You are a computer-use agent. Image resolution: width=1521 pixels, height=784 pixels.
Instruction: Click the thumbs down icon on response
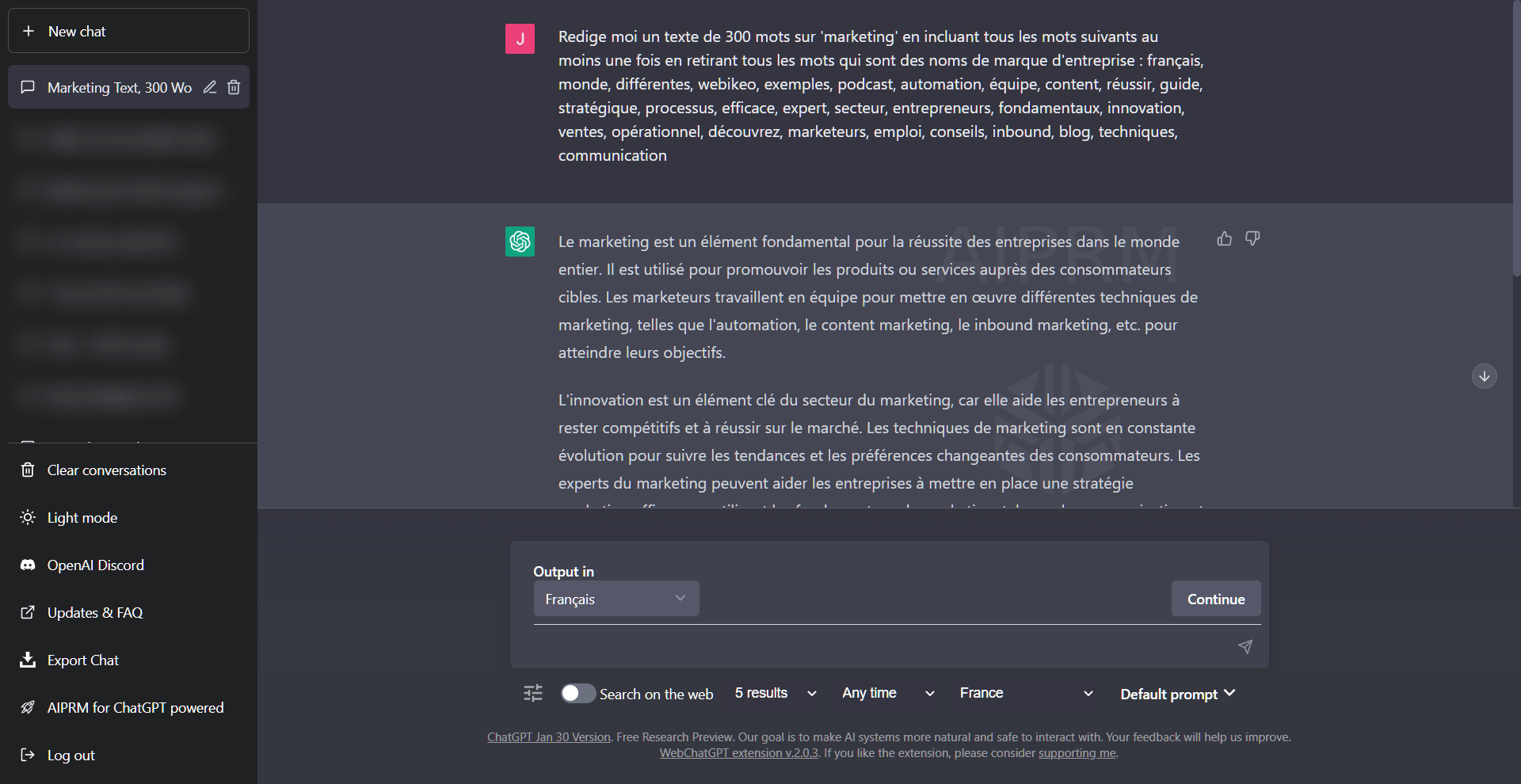[x=1252, y=238]
